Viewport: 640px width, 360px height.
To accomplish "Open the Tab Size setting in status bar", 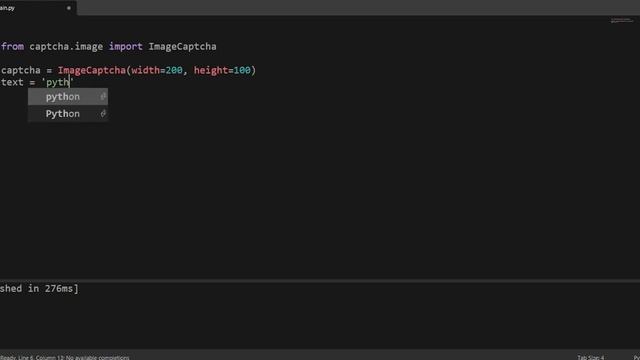I will (x=591, y=357).
